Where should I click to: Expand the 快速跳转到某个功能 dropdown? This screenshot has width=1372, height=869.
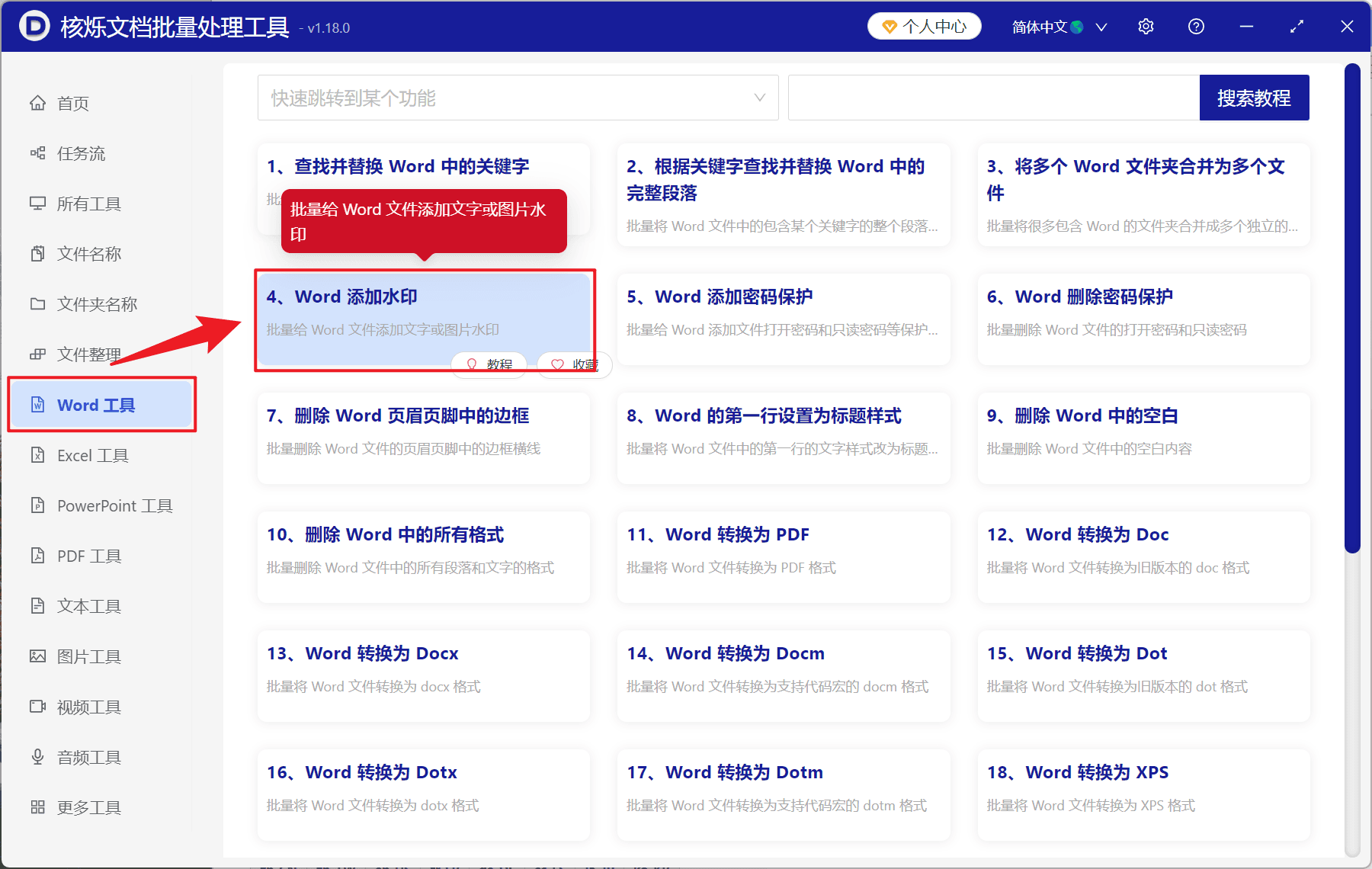518,98
